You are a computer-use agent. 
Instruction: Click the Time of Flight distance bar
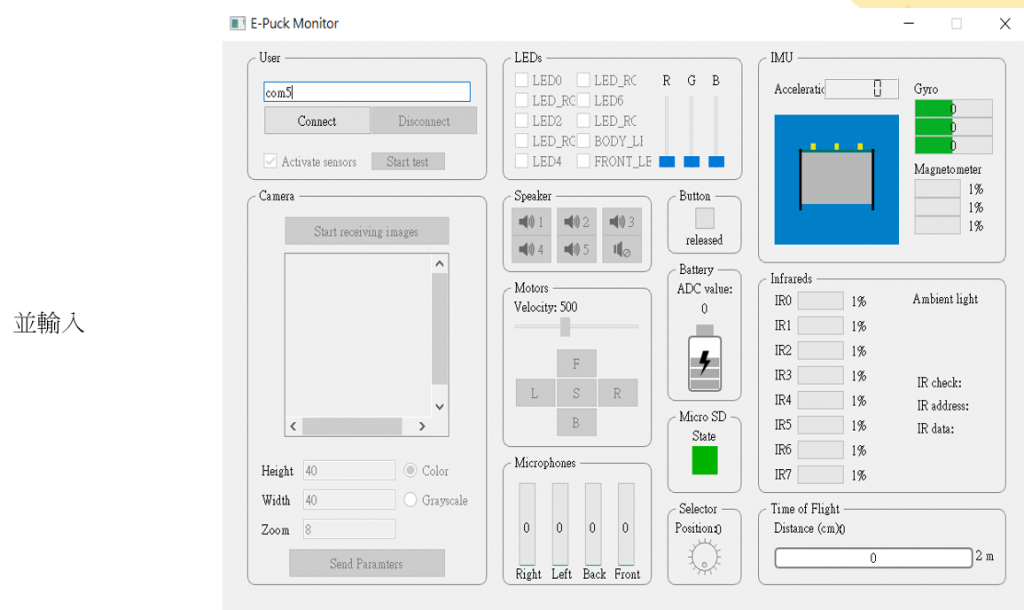pyautogui.click(x=873, y=558)
